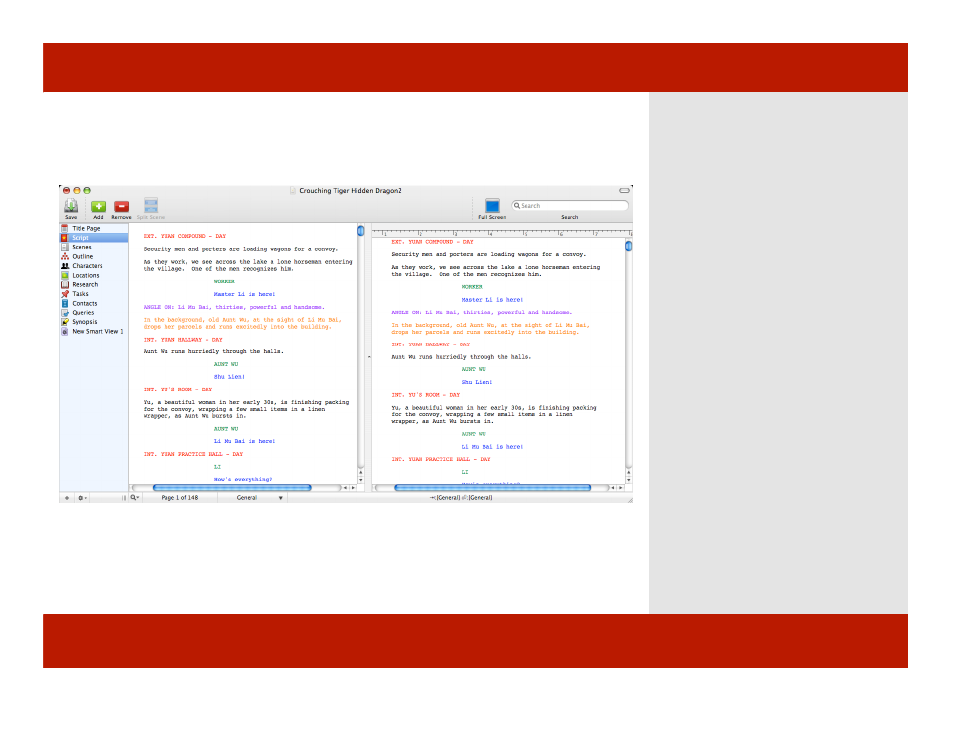
Task: Open the Scenes view in sidebar
Action: pos(94,247)
